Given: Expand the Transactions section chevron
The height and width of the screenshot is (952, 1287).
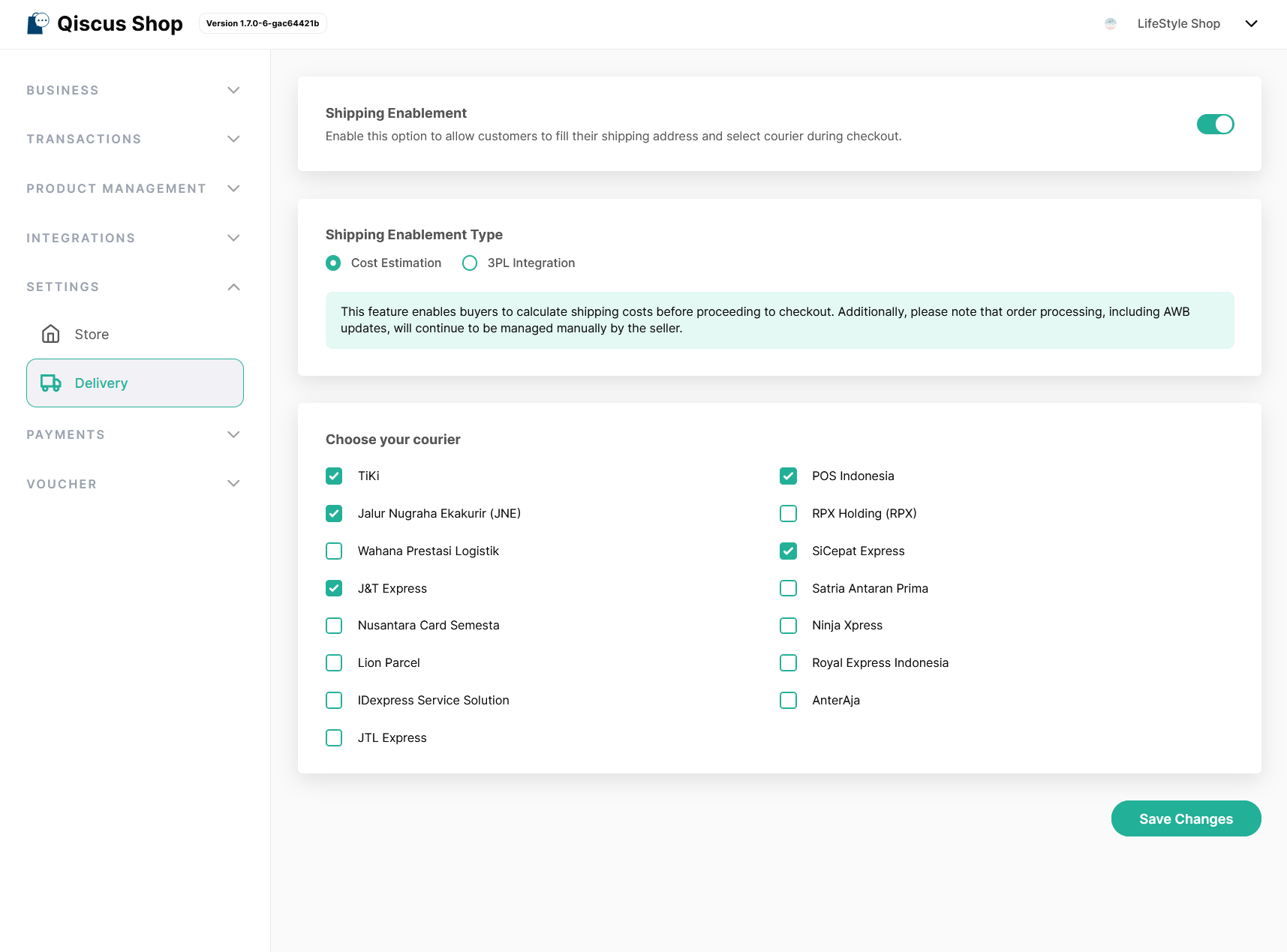Looking at the screenshot, I should tap(233, 139).
